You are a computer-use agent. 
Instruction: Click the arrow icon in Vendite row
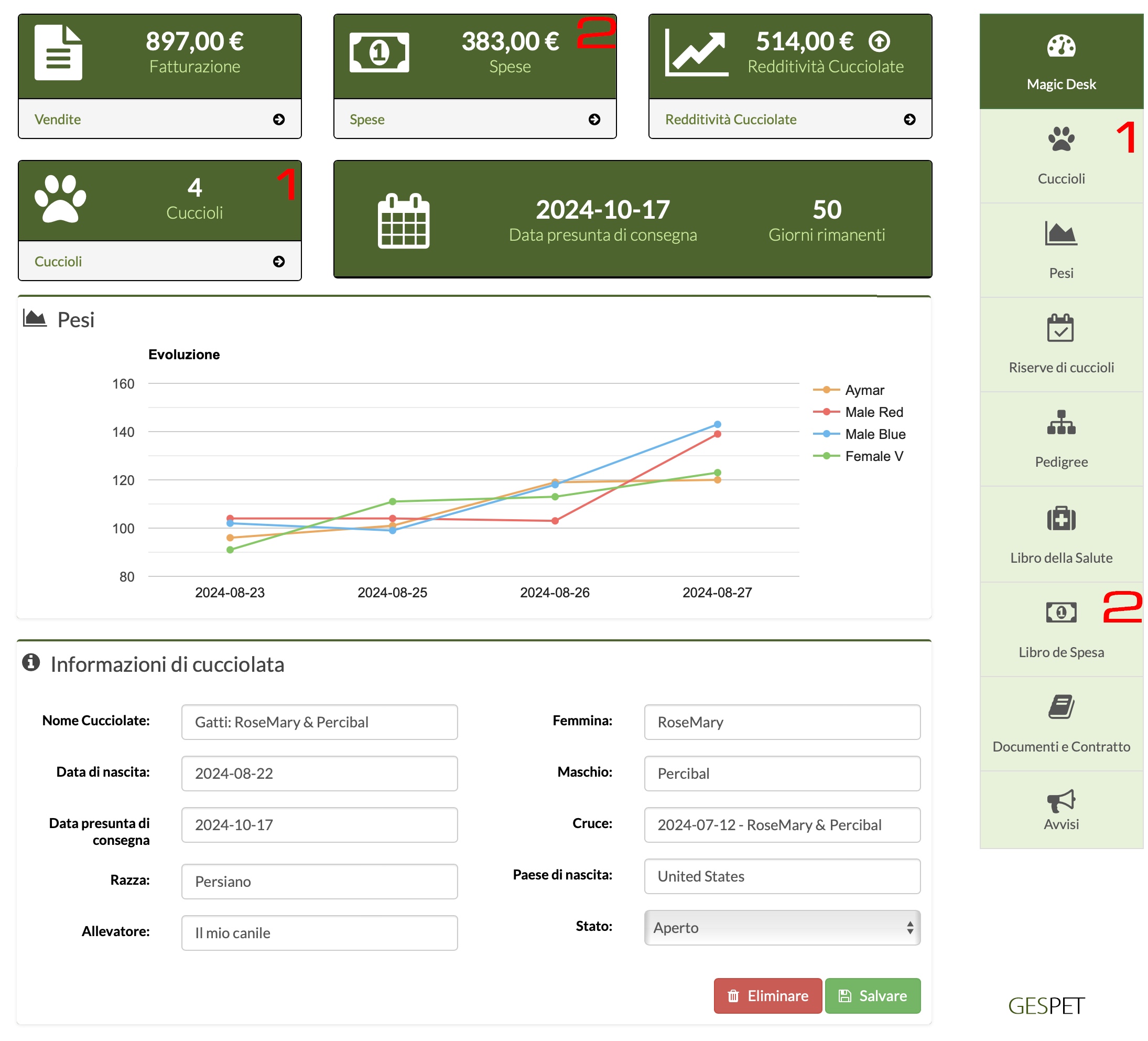pyautogui.click(x=278, y=119)
